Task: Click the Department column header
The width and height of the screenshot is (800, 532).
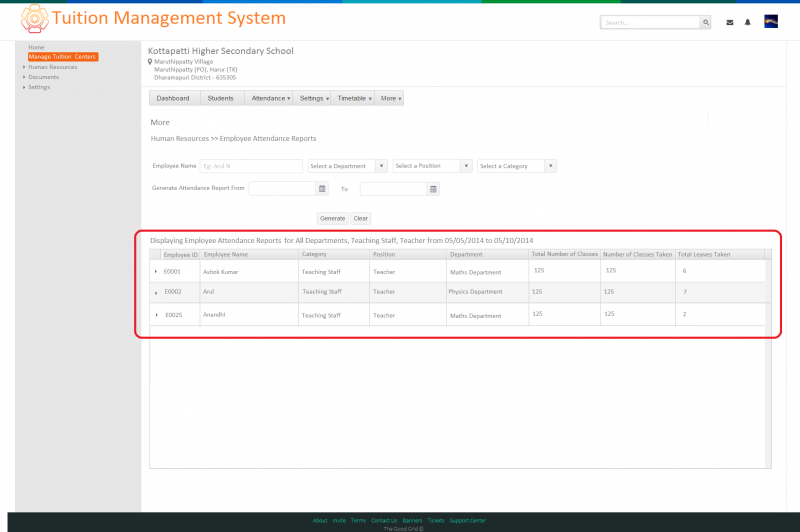Action: pos(488,255)
